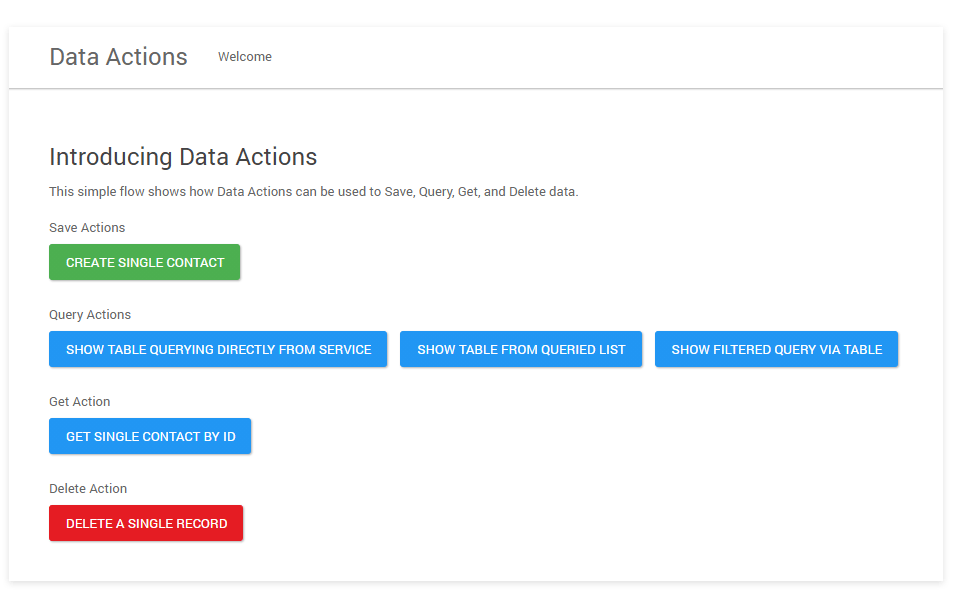Click the Query Actions section label

90,315
